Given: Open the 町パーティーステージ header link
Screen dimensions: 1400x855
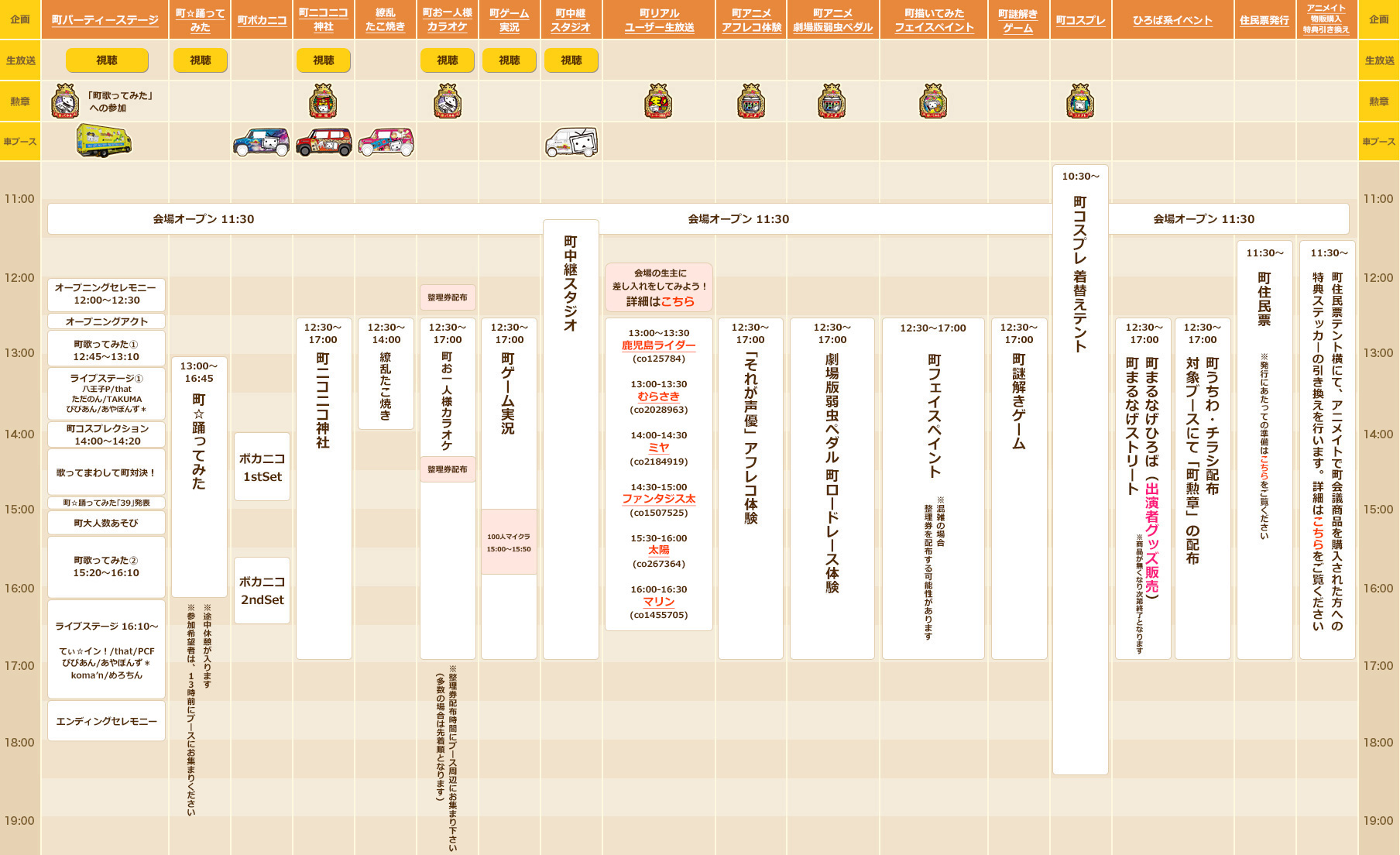Looking at the screenshot, I should pos(105,20).
